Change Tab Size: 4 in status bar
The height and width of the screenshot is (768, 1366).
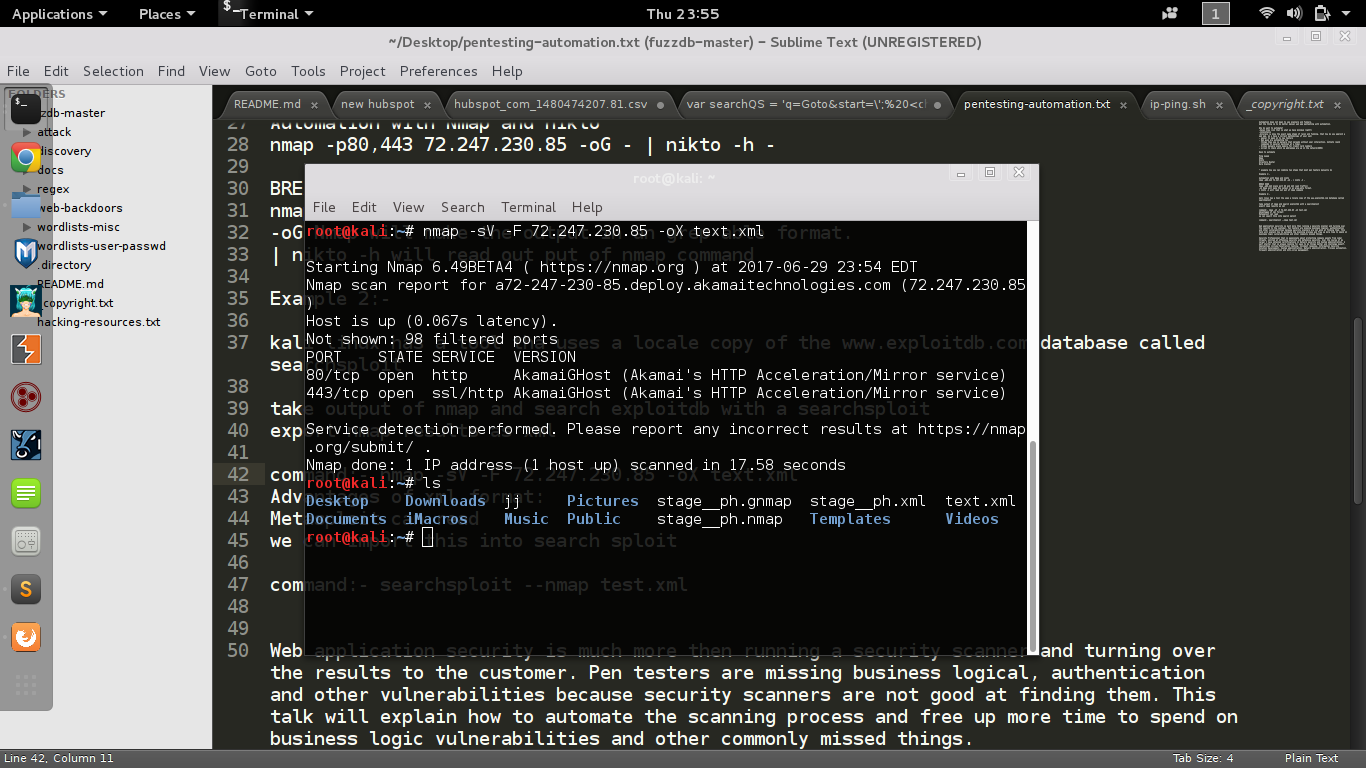[x=1203, y=758]
